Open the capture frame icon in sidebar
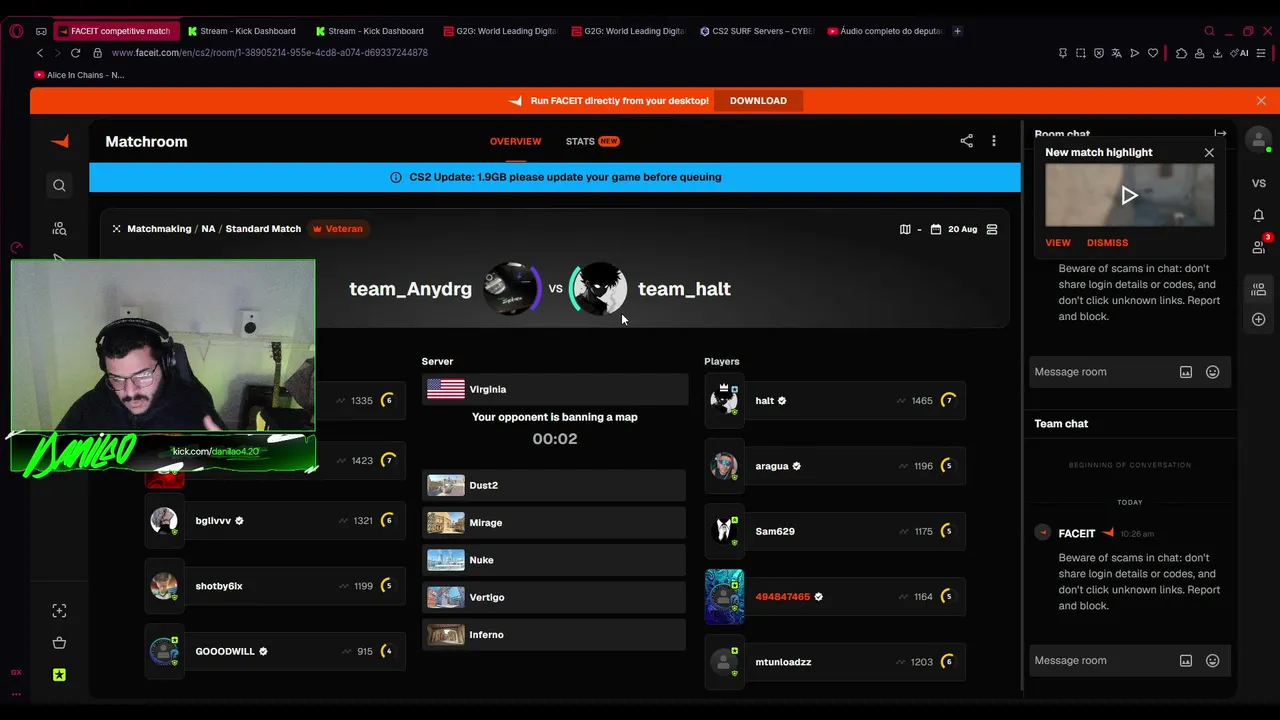 tap(59, 611)
